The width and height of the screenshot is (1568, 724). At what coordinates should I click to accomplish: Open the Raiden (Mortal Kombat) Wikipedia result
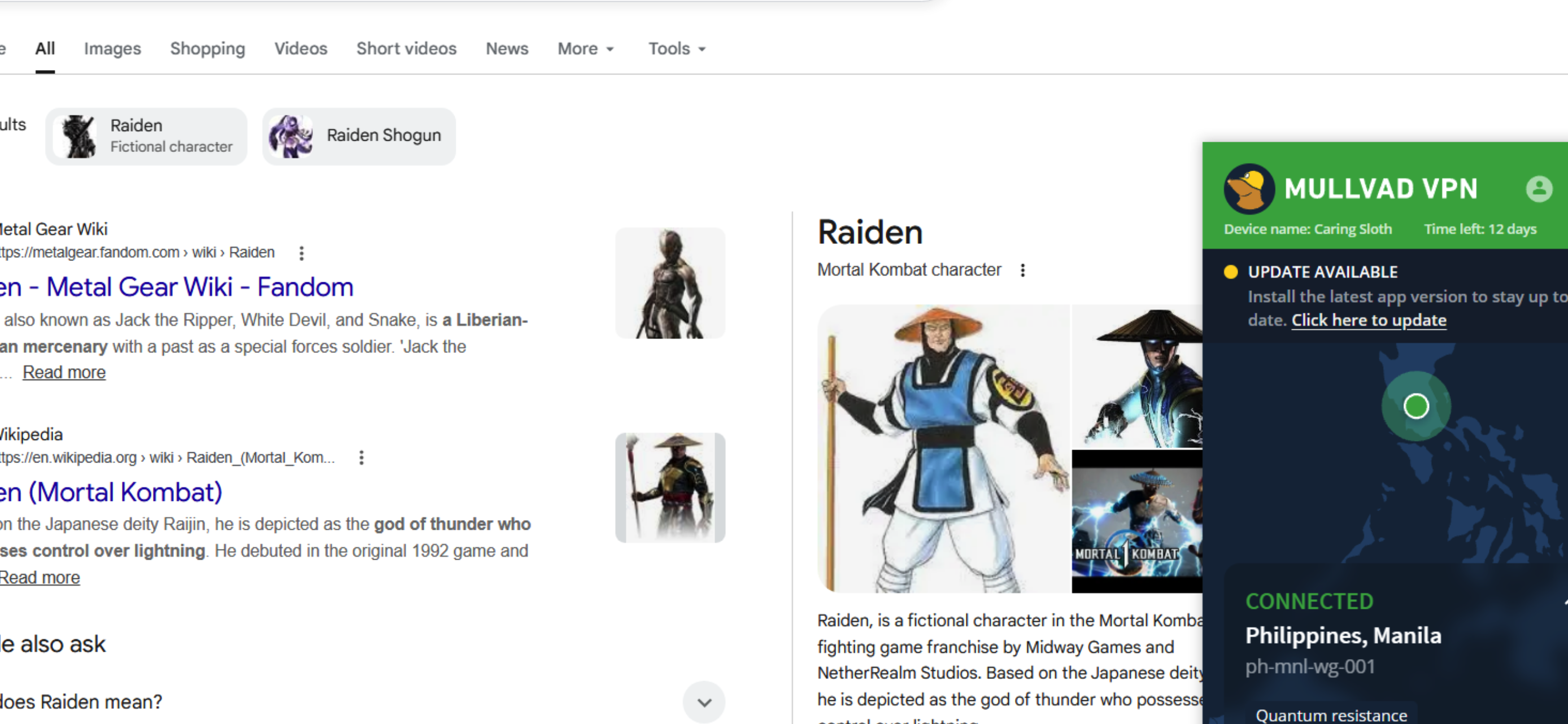111,492
